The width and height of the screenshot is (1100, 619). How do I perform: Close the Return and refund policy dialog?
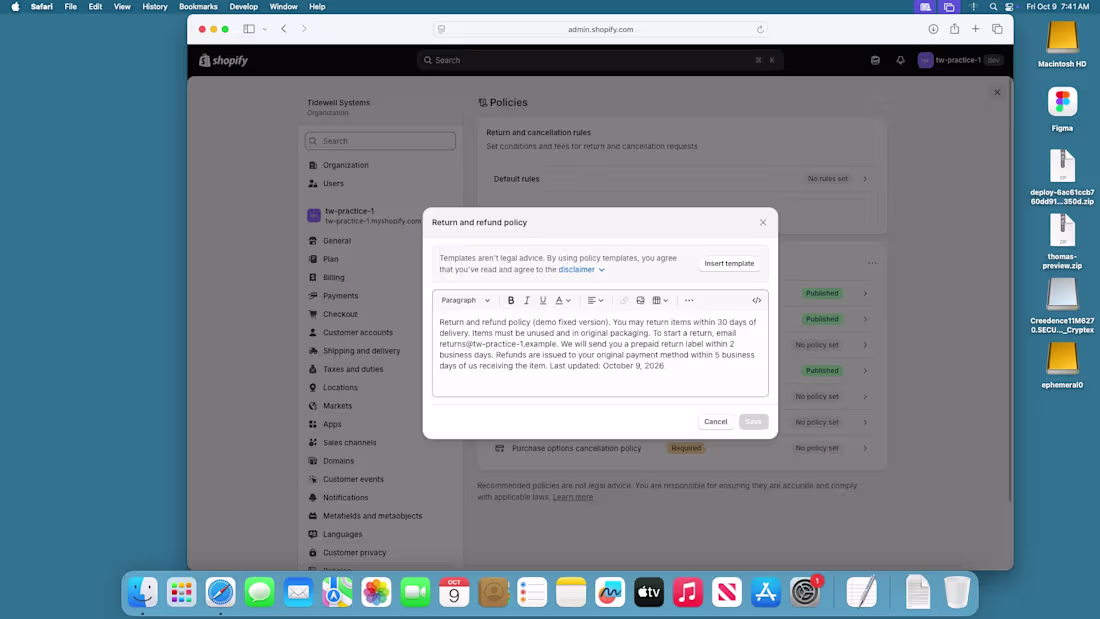763,222
